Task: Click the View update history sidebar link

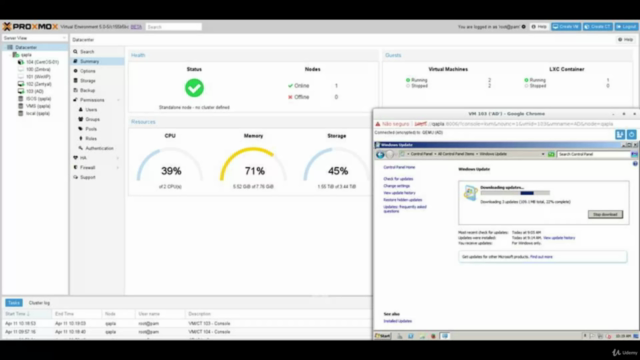Action: (x=399, y=193)
